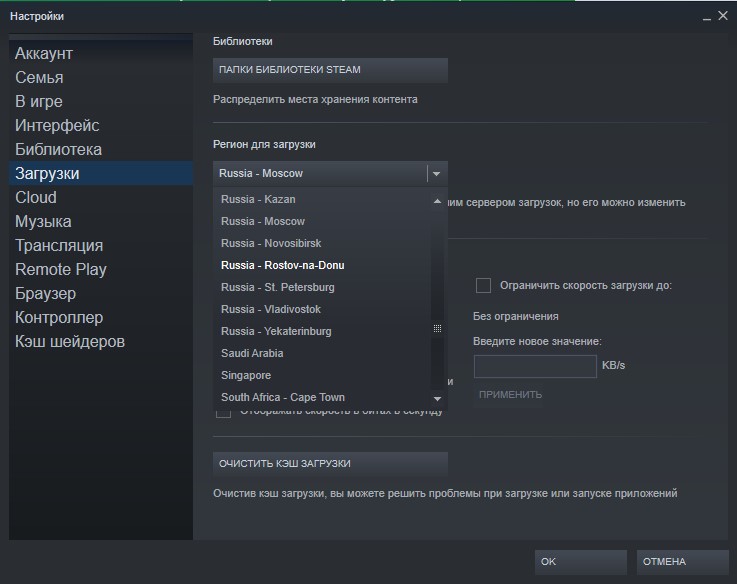Confirm settings with OK button
The width and height of the screenshot is (737, 584).
click(580, 562)
